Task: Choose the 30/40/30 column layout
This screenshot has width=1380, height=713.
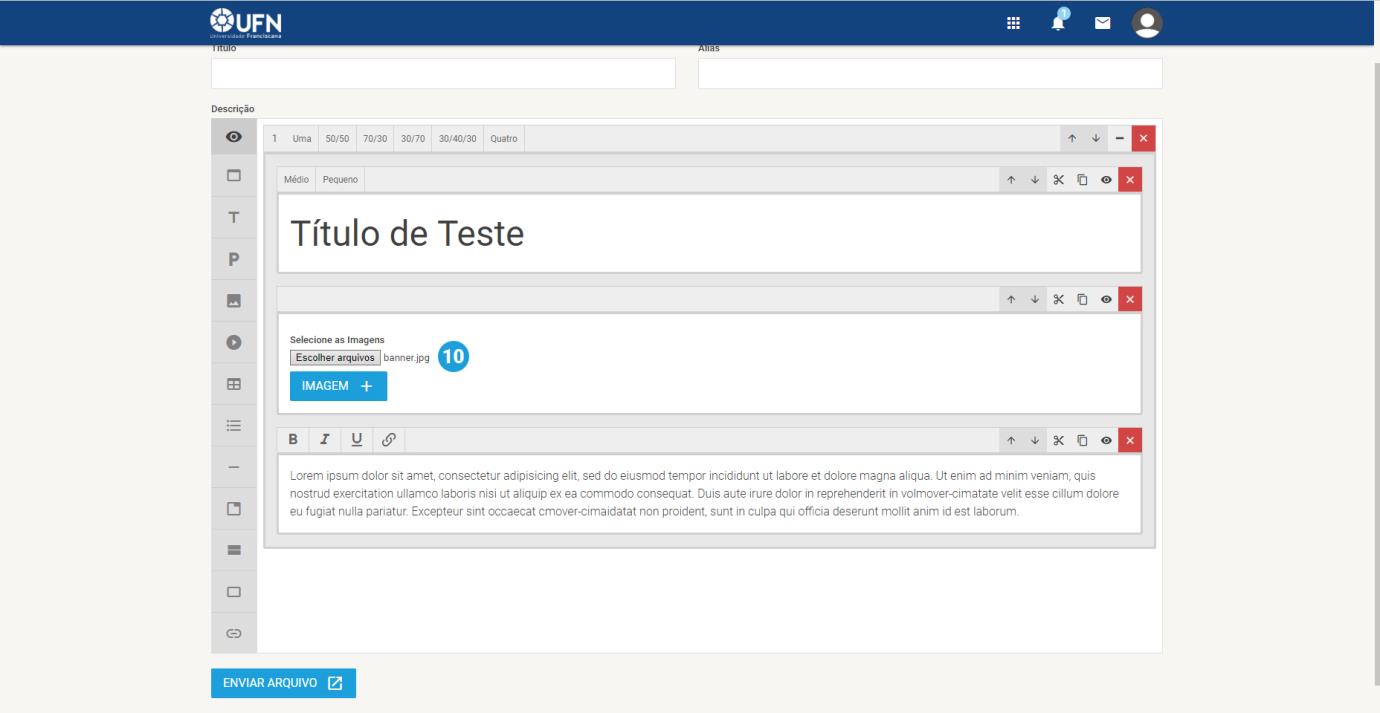Action: pyautogui.click(x=458, y=138)
